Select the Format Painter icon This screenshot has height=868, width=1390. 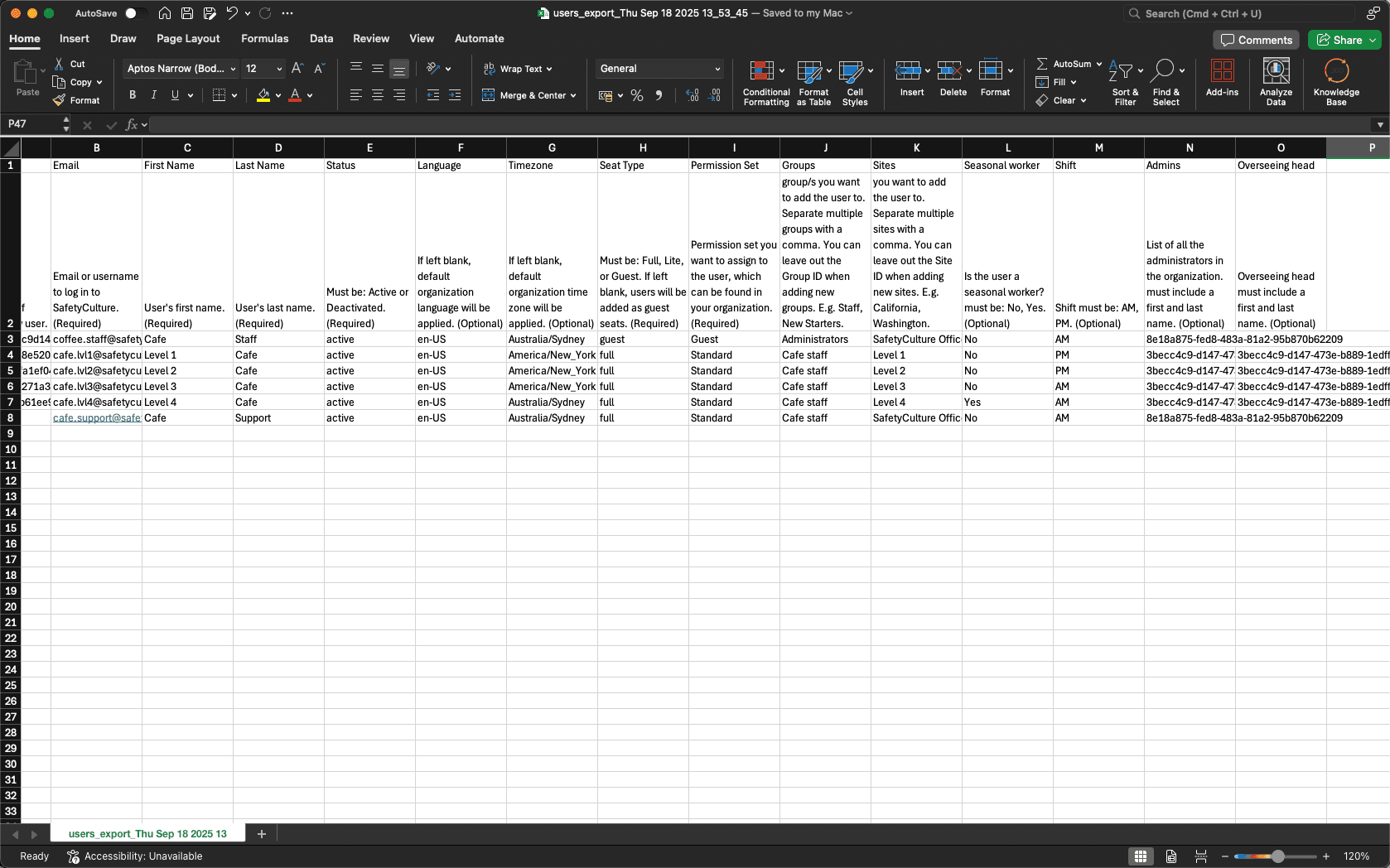[57, 100]
